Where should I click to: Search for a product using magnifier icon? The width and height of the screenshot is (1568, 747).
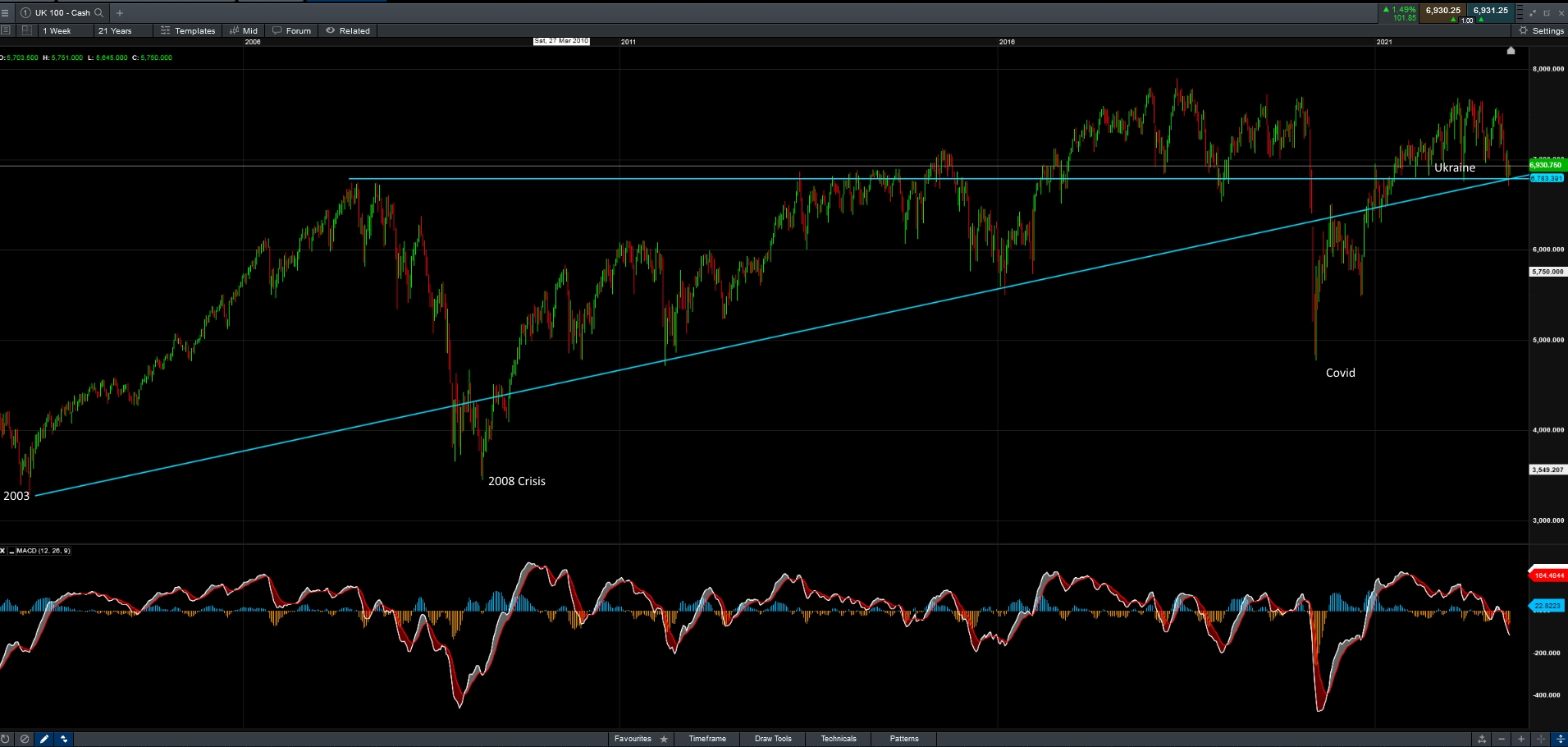coord(99,13)
